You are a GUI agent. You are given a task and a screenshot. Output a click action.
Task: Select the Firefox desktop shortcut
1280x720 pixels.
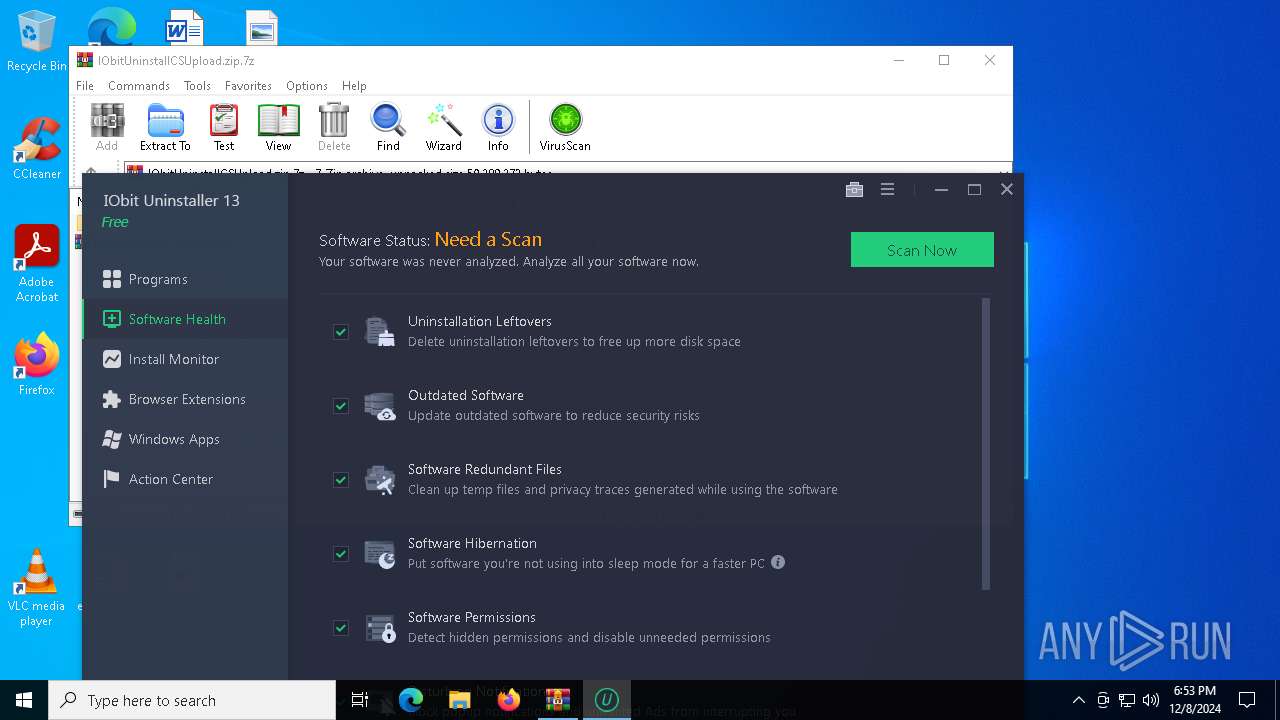pyautogui.click(x=36, y=364)
